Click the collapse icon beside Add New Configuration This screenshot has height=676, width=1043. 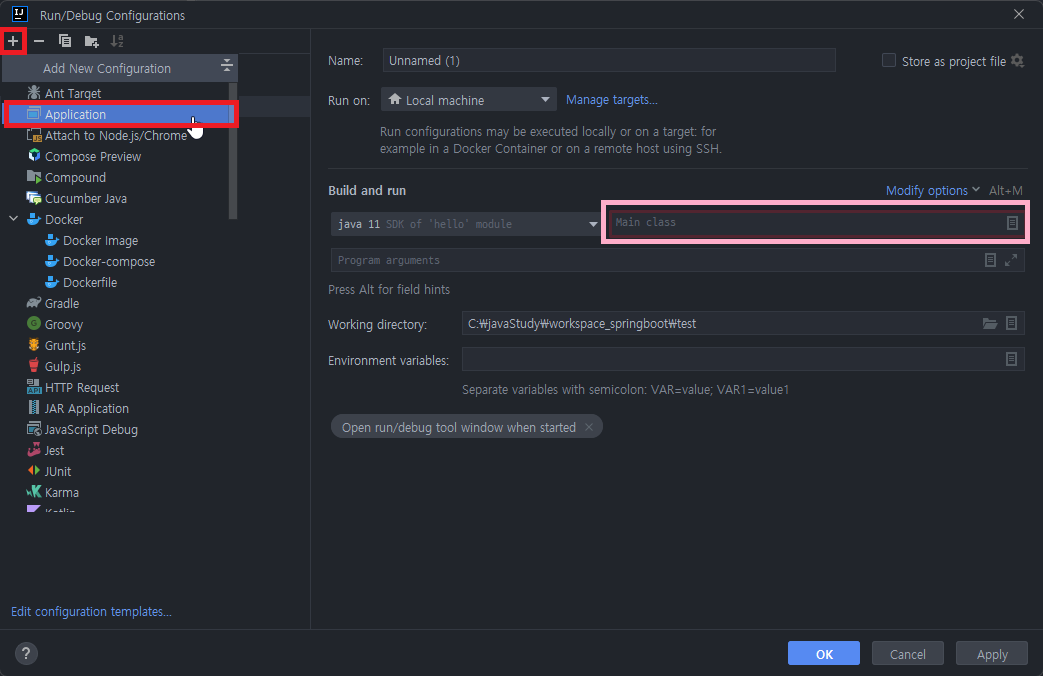click(x=227, y=65)
